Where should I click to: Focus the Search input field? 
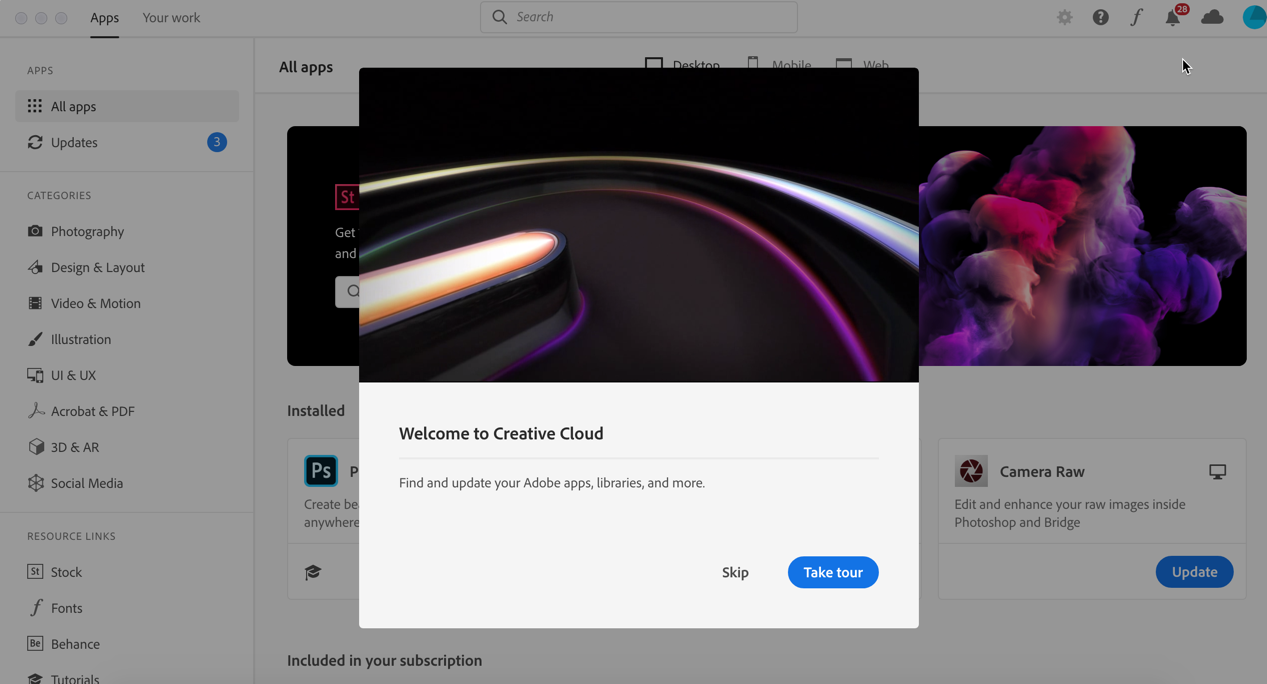click(639, 17)
